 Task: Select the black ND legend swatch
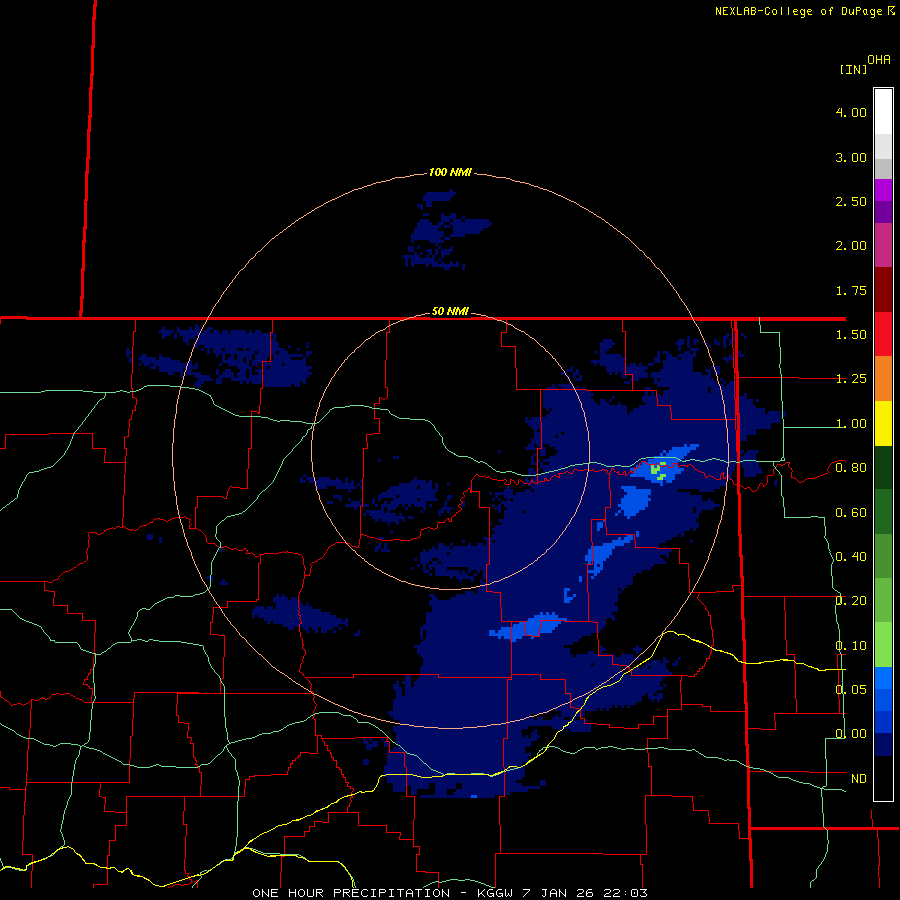[883, 778]
